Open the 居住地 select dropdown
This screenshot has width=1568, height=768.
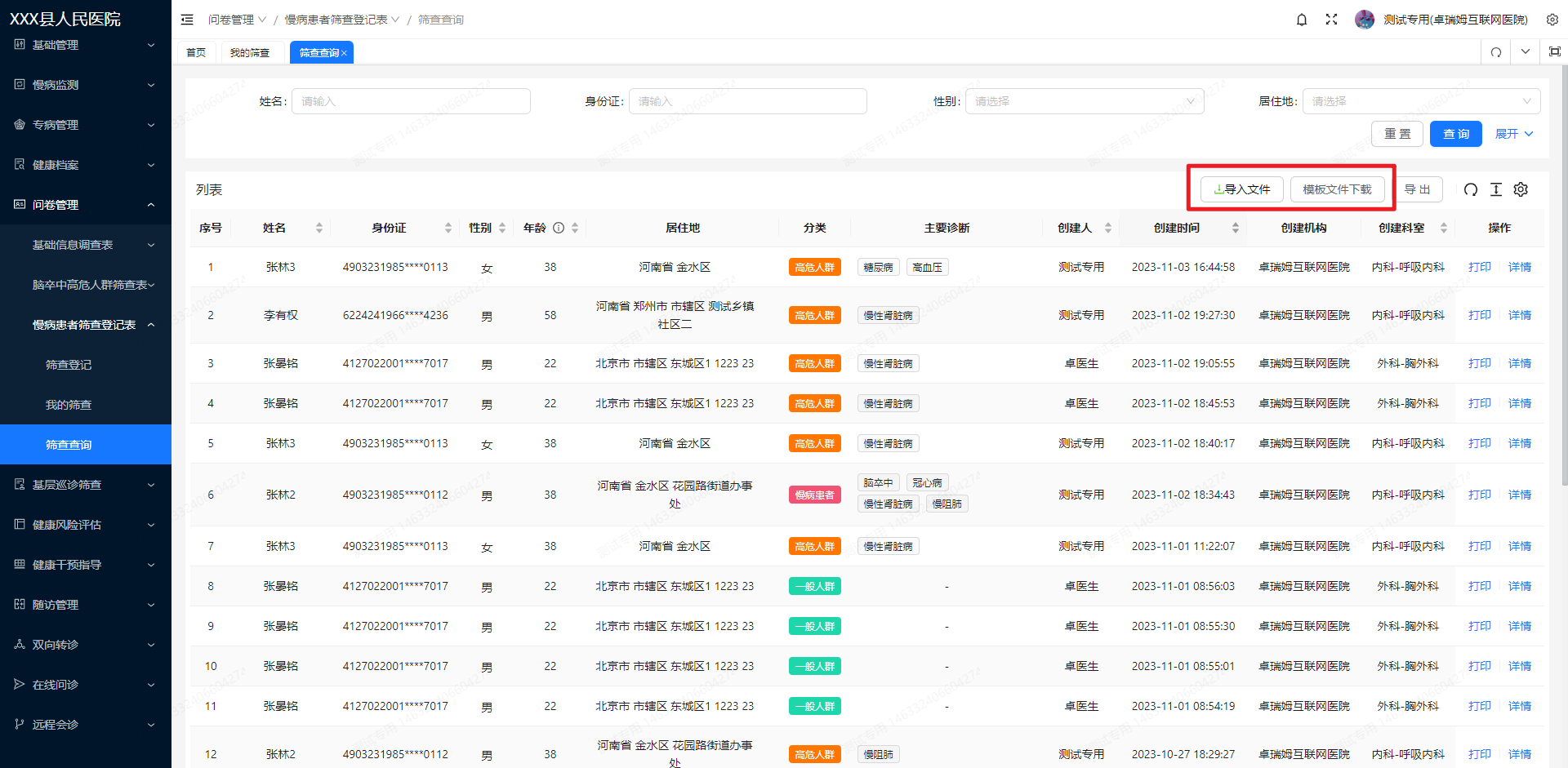point(1422,101)
